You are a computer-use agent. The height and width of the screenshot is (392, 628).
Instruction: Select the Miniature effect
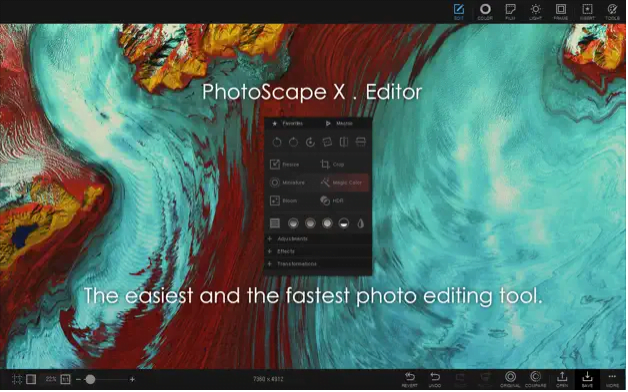click(288, 183)
